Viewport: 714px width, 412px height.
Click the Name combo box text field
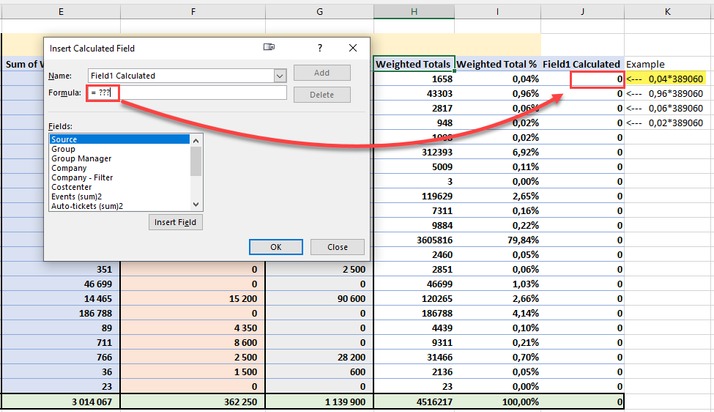coord(181,76)
